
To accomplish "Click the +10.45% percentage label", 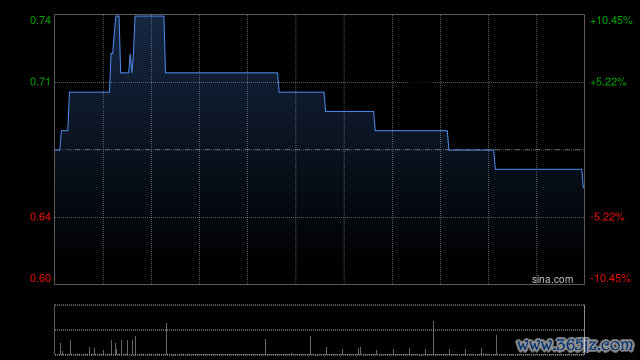I will tap(611, 20).
